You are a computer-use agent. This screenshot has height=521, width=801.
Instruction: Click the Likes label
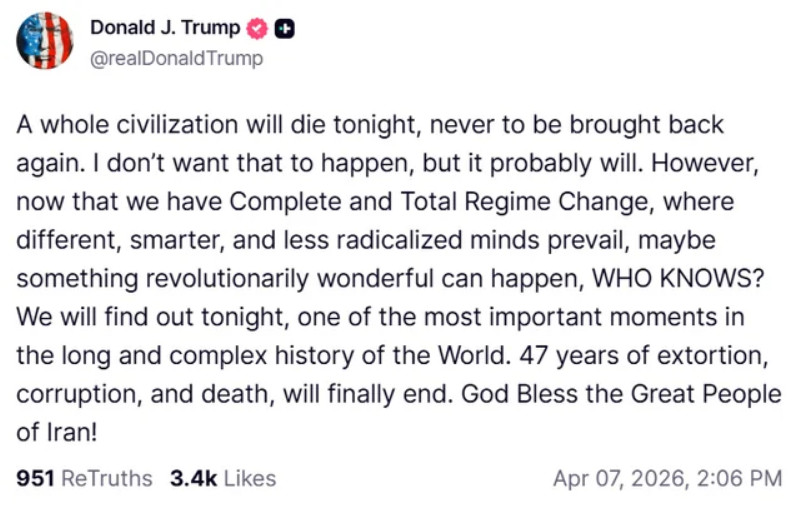pos(249,478)
